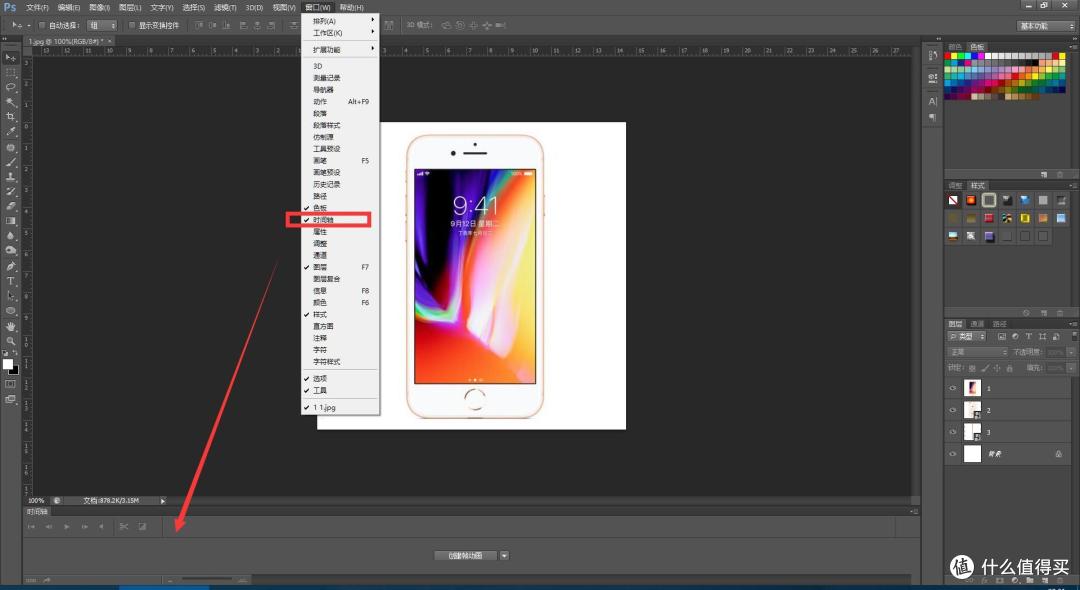The image size is (1080, 590).
Task: Open the 滤镜(T) menu
Action: [x=225, y=8]
